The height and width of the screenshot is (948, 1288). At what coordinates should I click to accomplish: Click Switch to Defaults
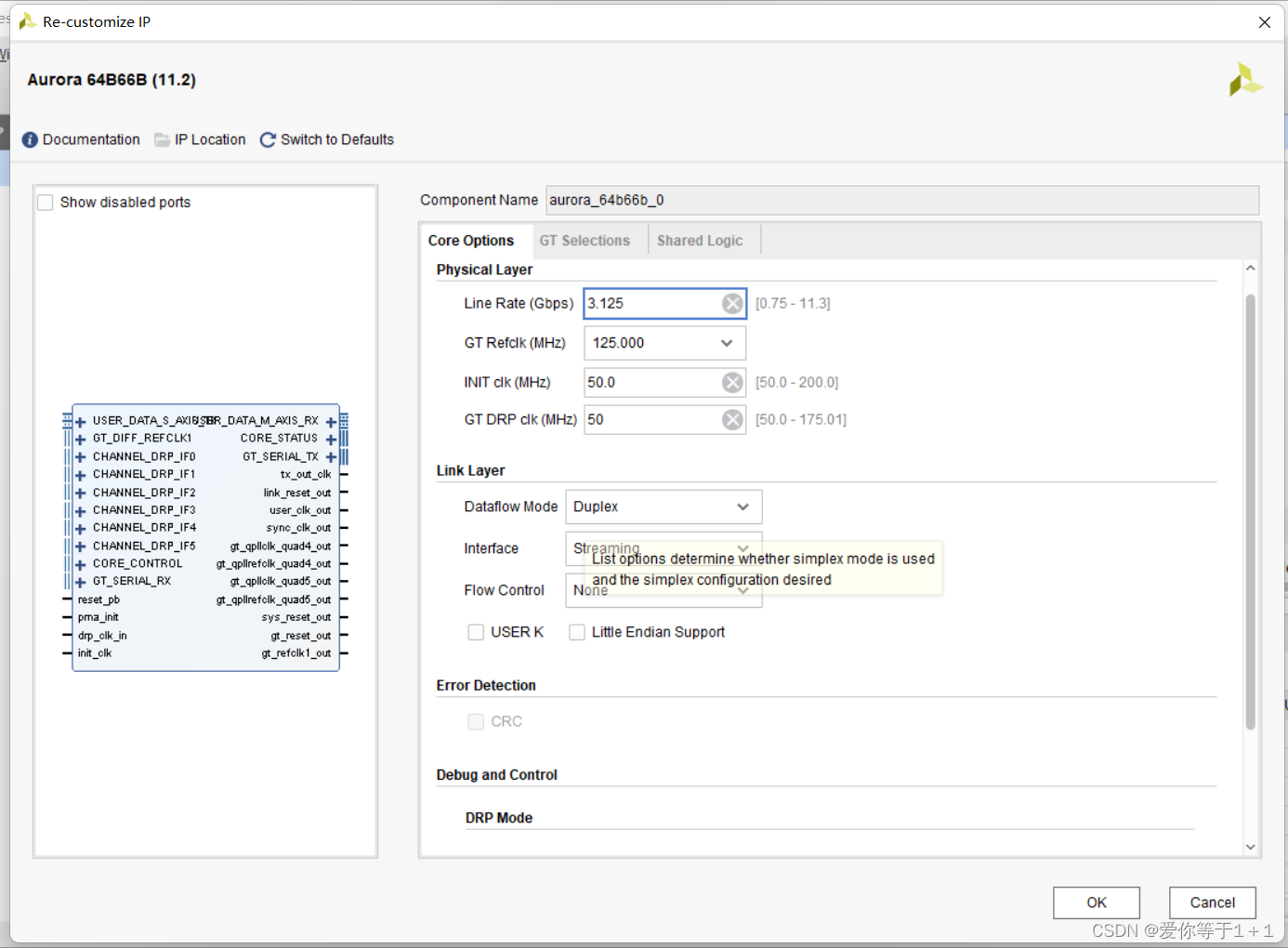[337, 139]
